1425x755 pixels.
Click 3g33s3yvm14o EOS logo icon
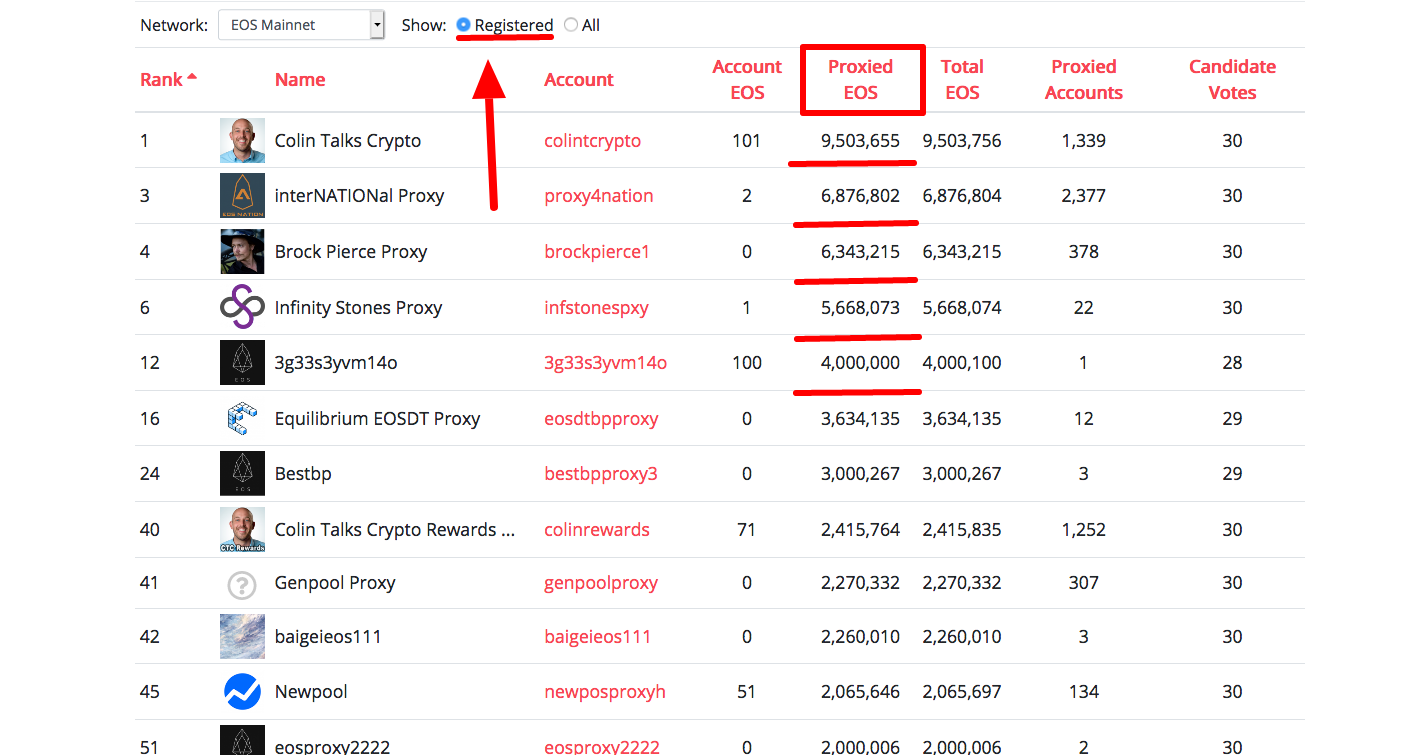coord(242,363)
